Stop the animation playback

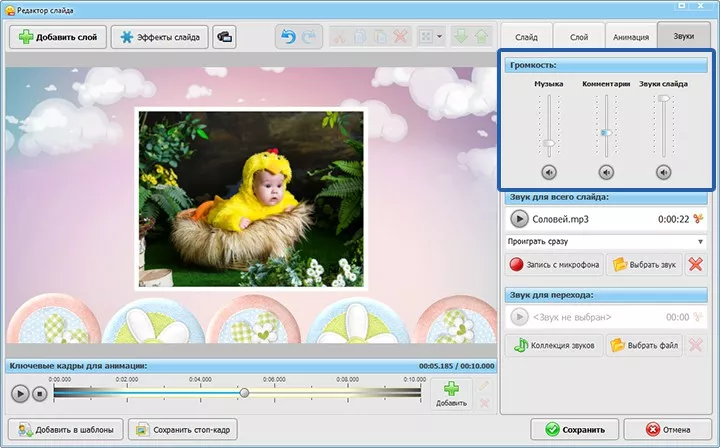[40, 393]
